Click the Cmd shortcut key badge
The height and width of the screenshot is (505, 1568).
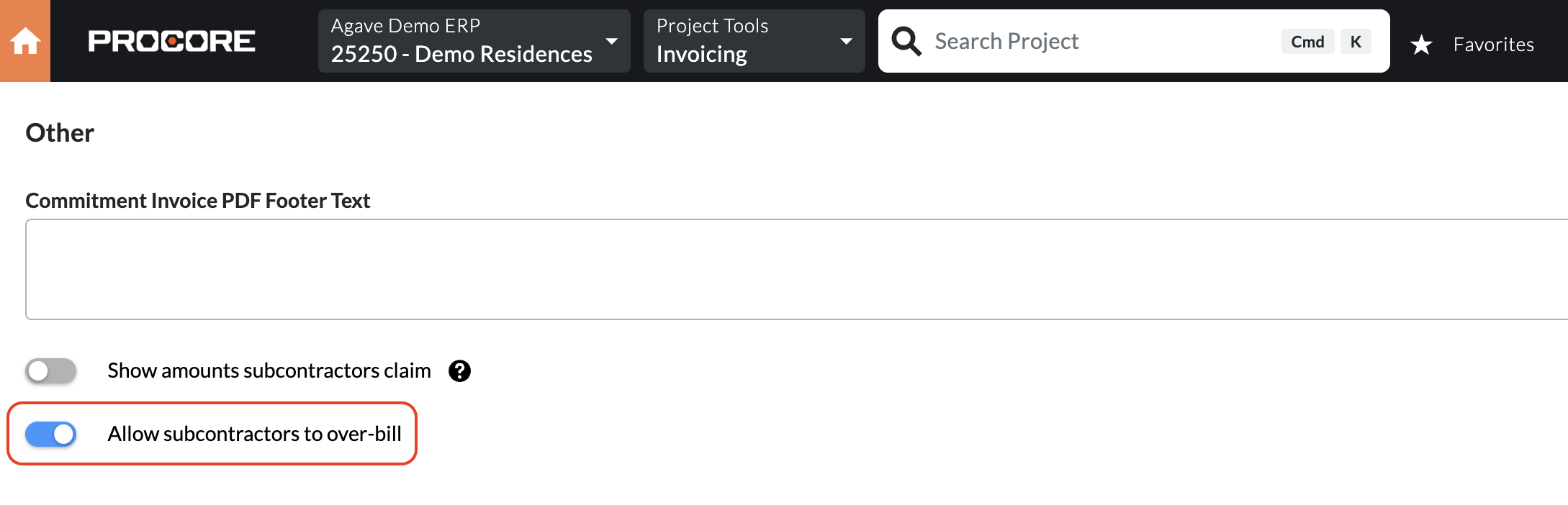[x=1307, y=42]
